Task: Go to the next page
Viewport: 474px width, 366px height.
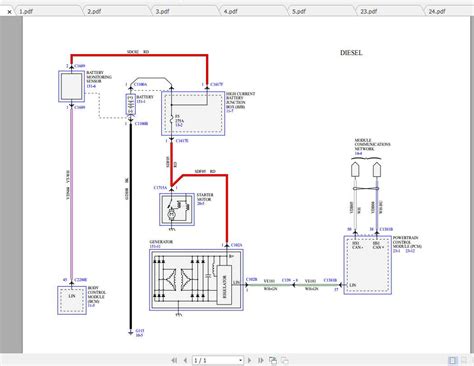Action: (x=249, y=360)
